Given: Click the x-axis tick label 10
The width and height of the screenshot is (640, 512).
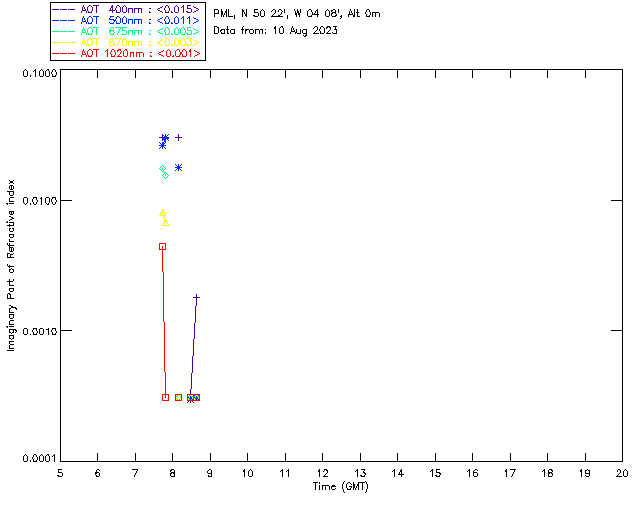Looking at the screenshot, I should pyautogui.click(x=247, y=473).
